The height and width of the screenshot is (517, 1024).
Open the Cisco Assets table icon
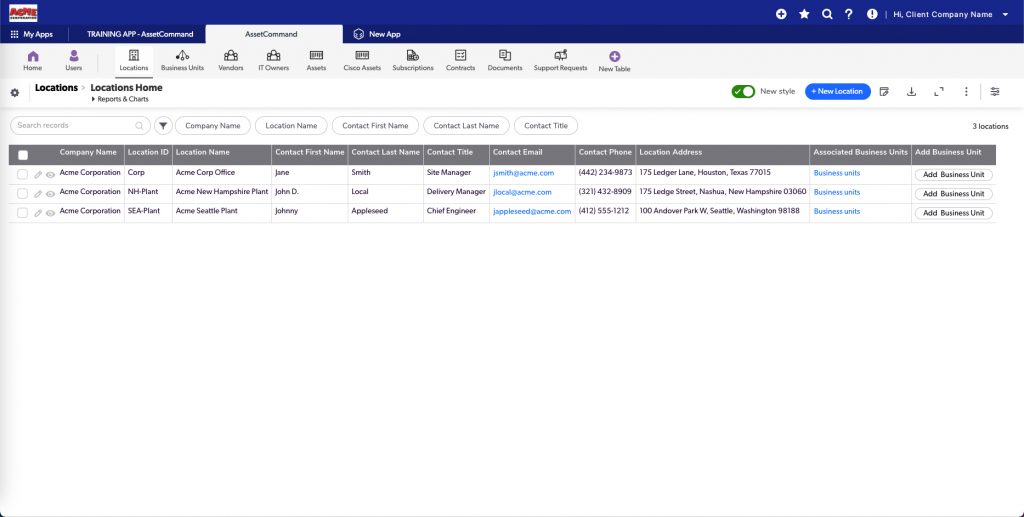[x=362, y=55]
